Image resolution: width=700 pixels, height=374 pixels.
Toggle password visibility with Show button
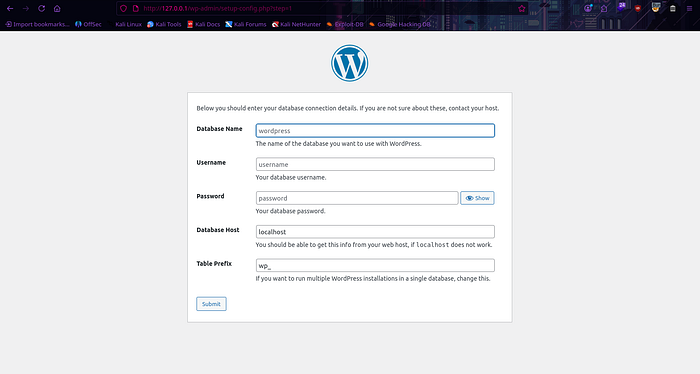pos(477,198)
